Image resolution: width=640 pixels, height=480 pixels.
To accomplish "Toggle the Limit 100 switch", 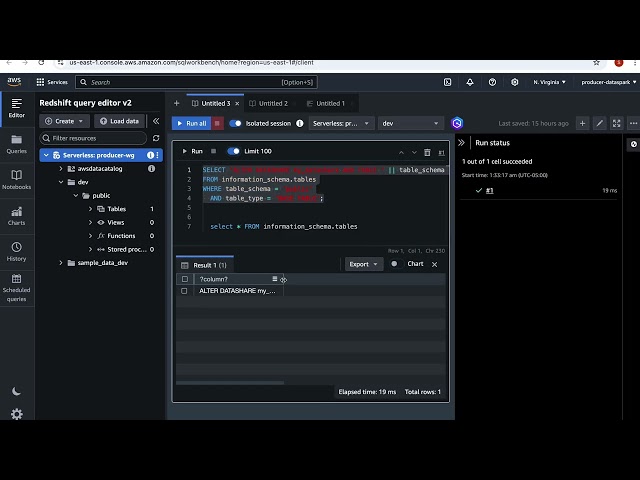I will (233, 151).
